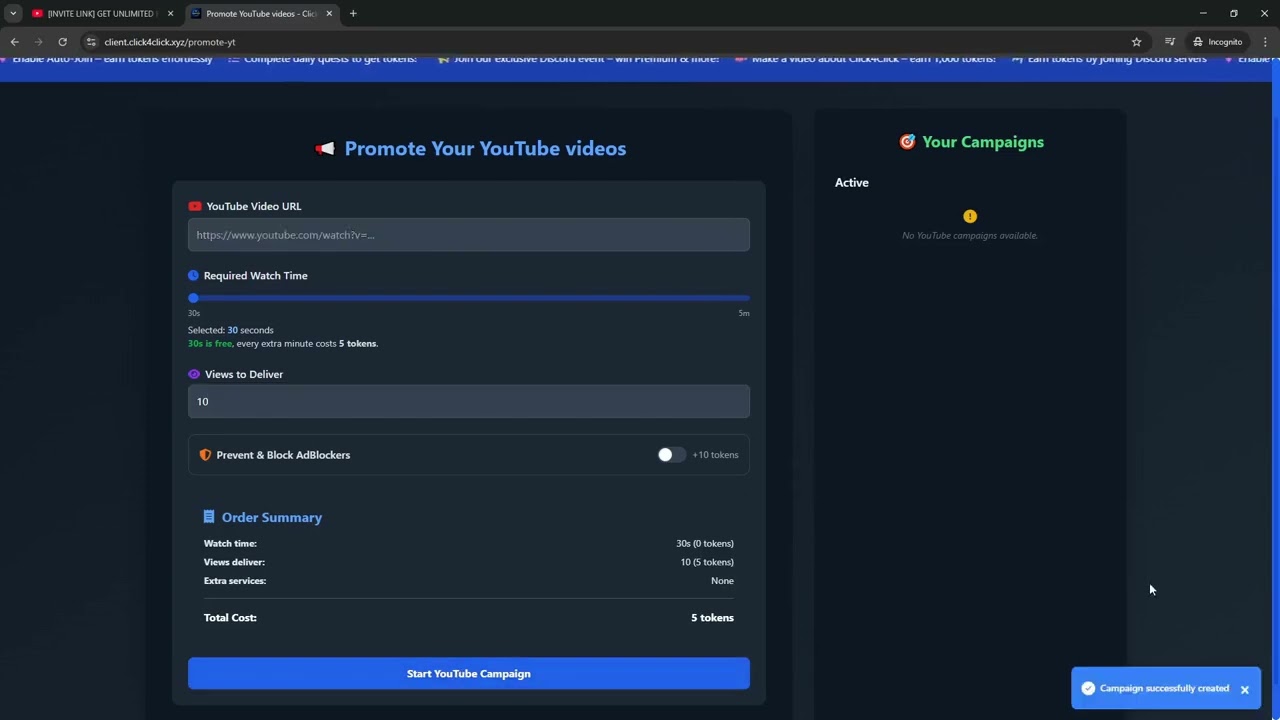Click 'No YouTube campaigns available.' text
This screenshot has width=1280, height=720.
[x=970, y=235]
